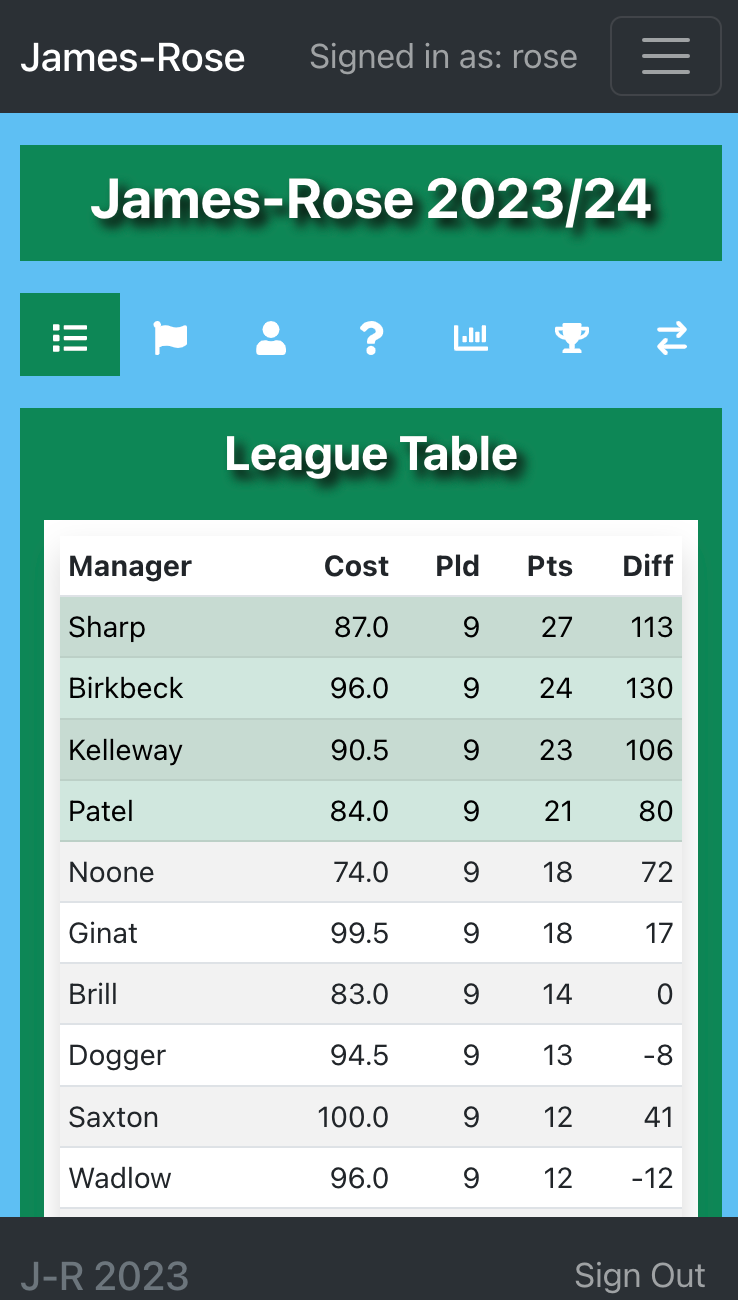Viewport: 738px width, 1300px height.
Task: Click the J-R 2023 footer link
Action: [105, 1276]
